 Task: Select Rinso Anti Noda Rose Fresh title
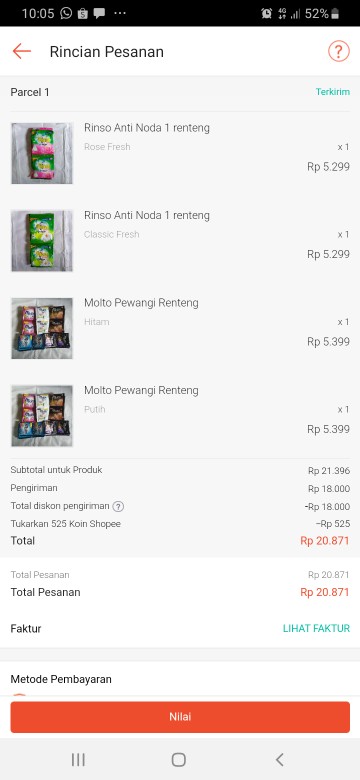click(x=147, y=128)
